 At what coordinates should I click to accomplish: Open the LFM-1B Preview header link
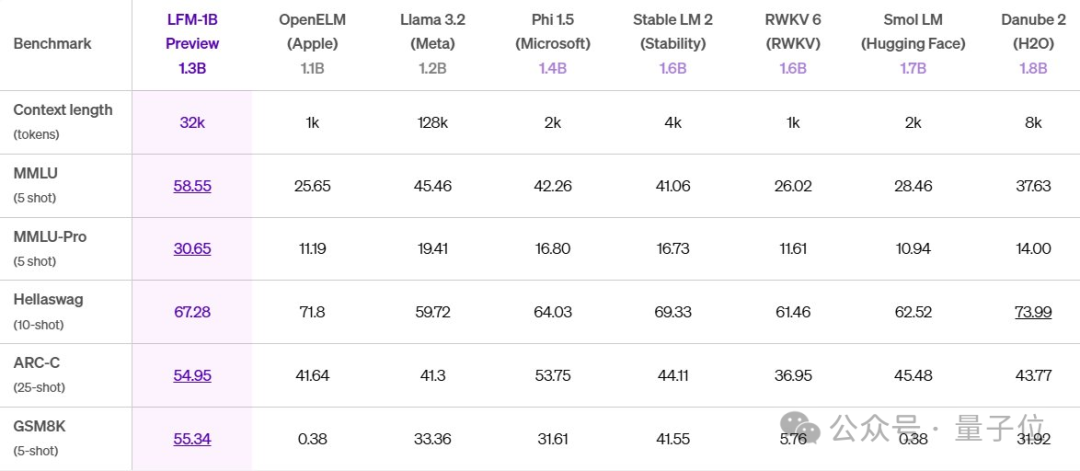pyautogui.click(x=192, y=31)
